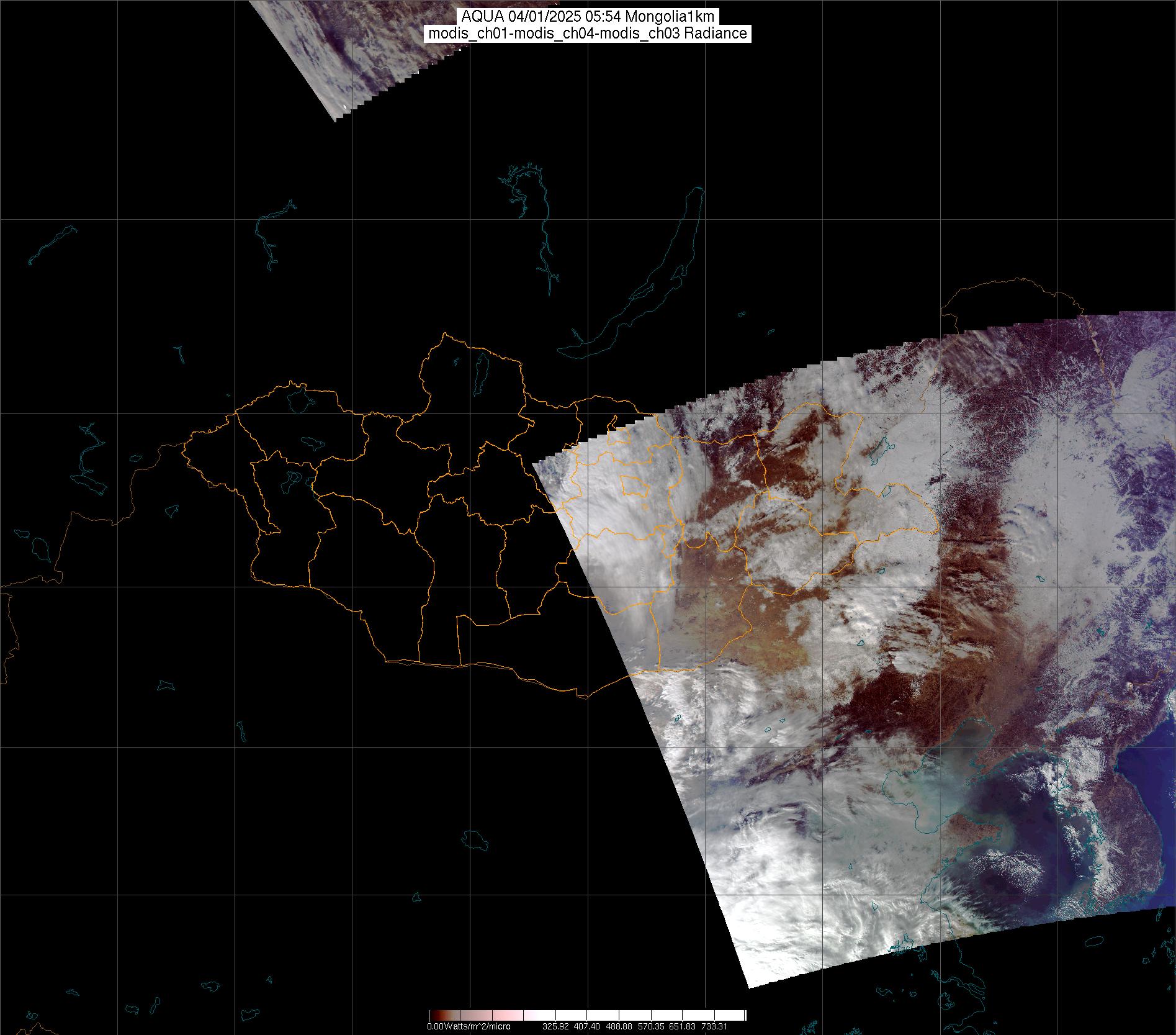Select the 488.88 scale value
Image resolution: width=1176 pixels, height=1035 pixels.
(x=619, y=1026)
